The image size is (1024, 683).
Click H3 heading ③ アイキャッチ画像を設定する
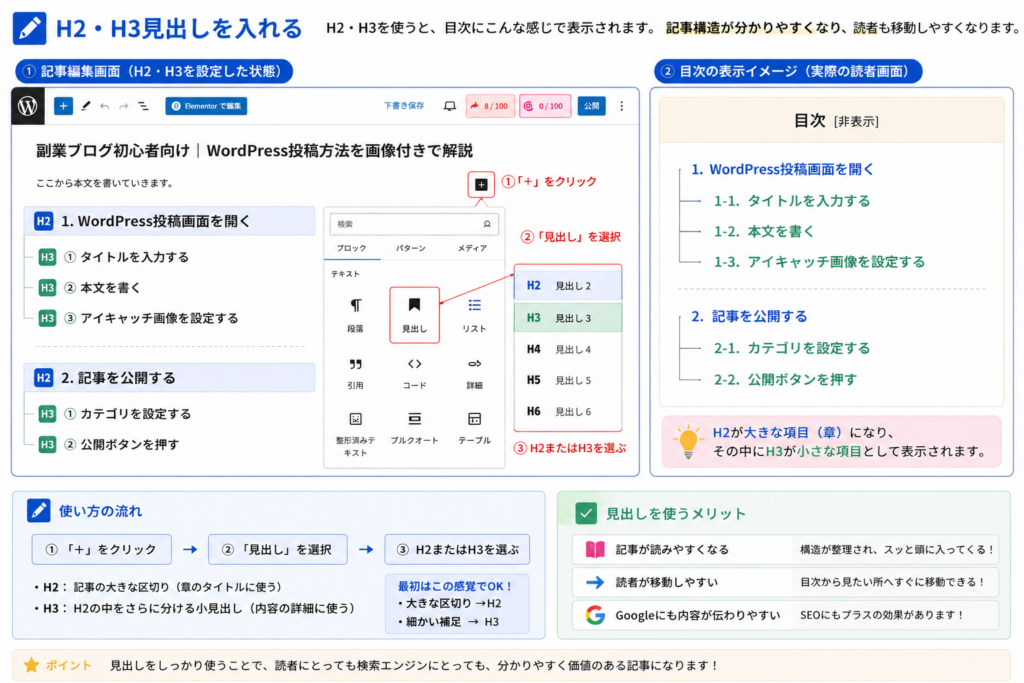(138, 318)
